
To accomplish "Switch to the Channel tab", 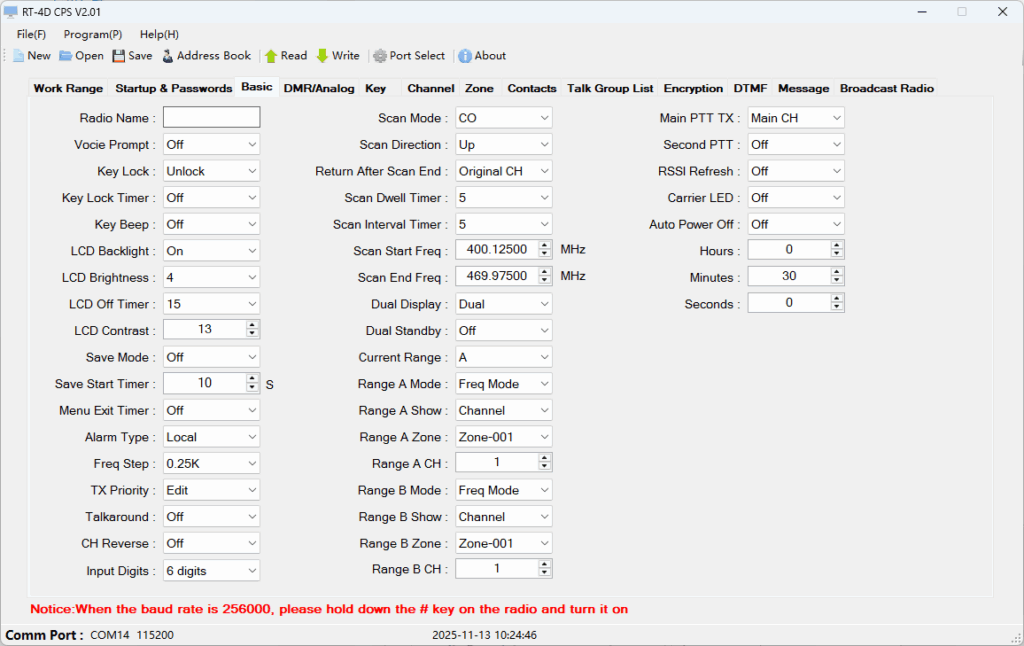I will tap(430, 88).
